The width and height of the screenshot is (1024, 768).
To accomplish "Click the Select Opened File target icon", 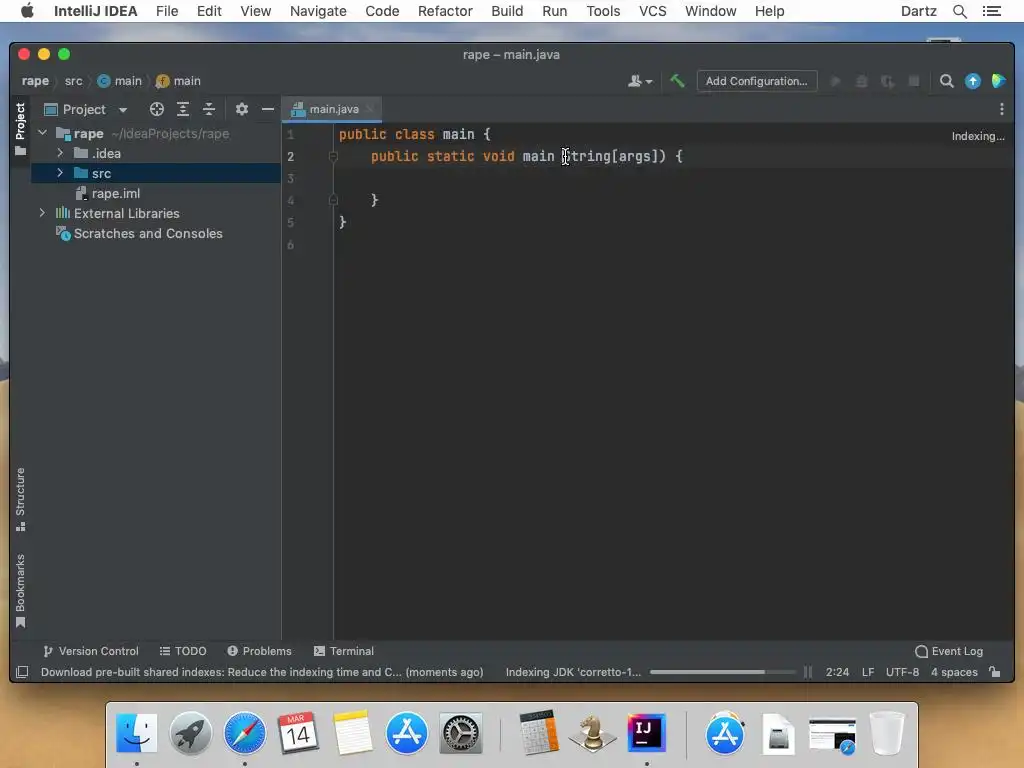I will tap(157, 109).
